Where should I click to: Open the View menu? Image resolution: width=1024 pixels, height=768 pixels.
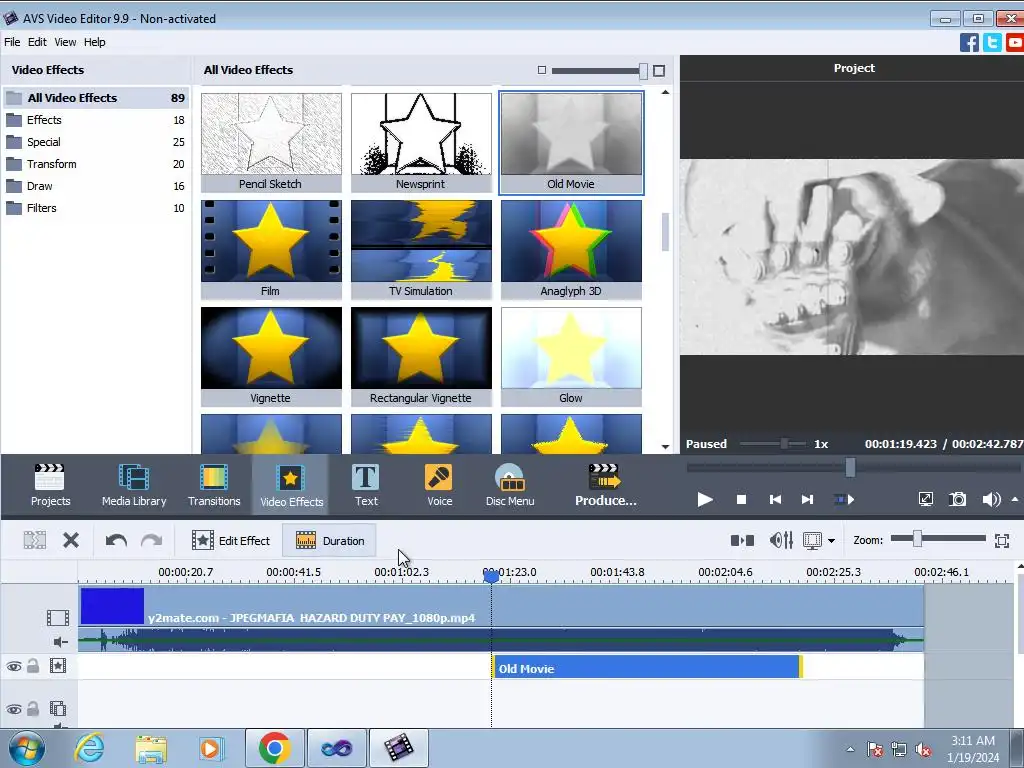65,42
